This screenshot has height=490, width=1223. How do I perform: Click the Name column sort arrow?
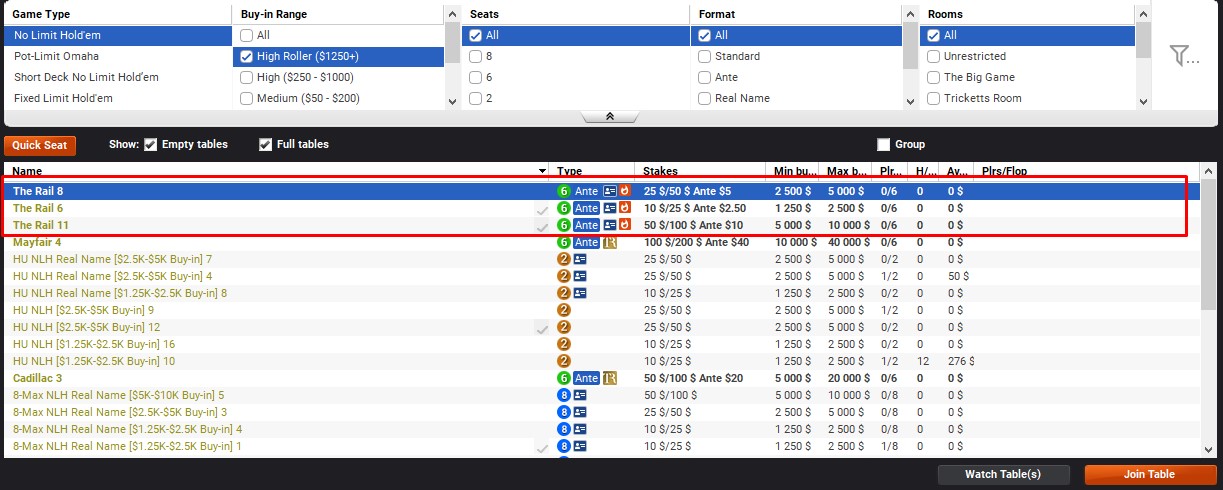542,172
